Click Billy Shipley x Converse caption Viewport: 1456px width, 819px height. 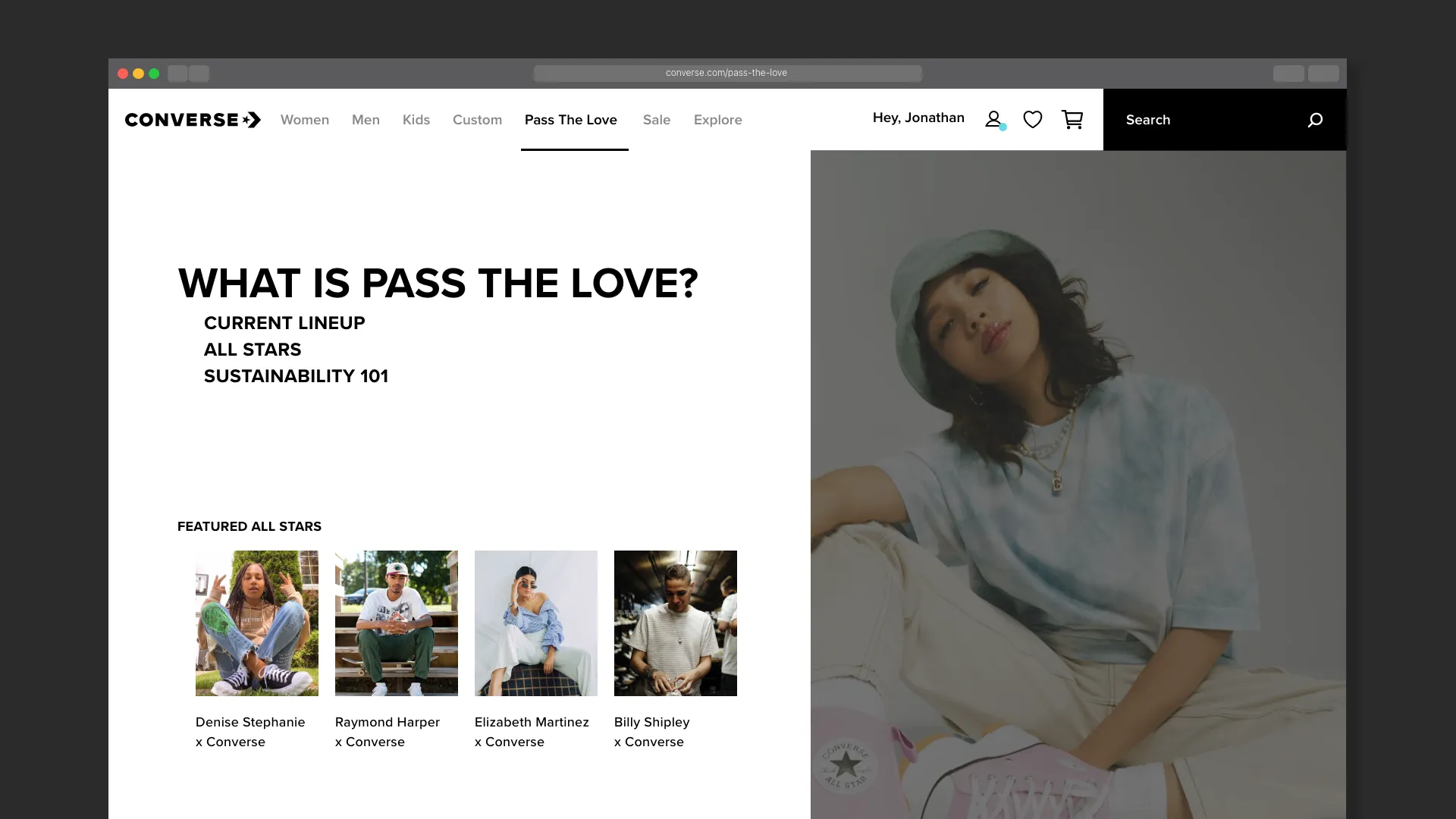click(652, 732)
